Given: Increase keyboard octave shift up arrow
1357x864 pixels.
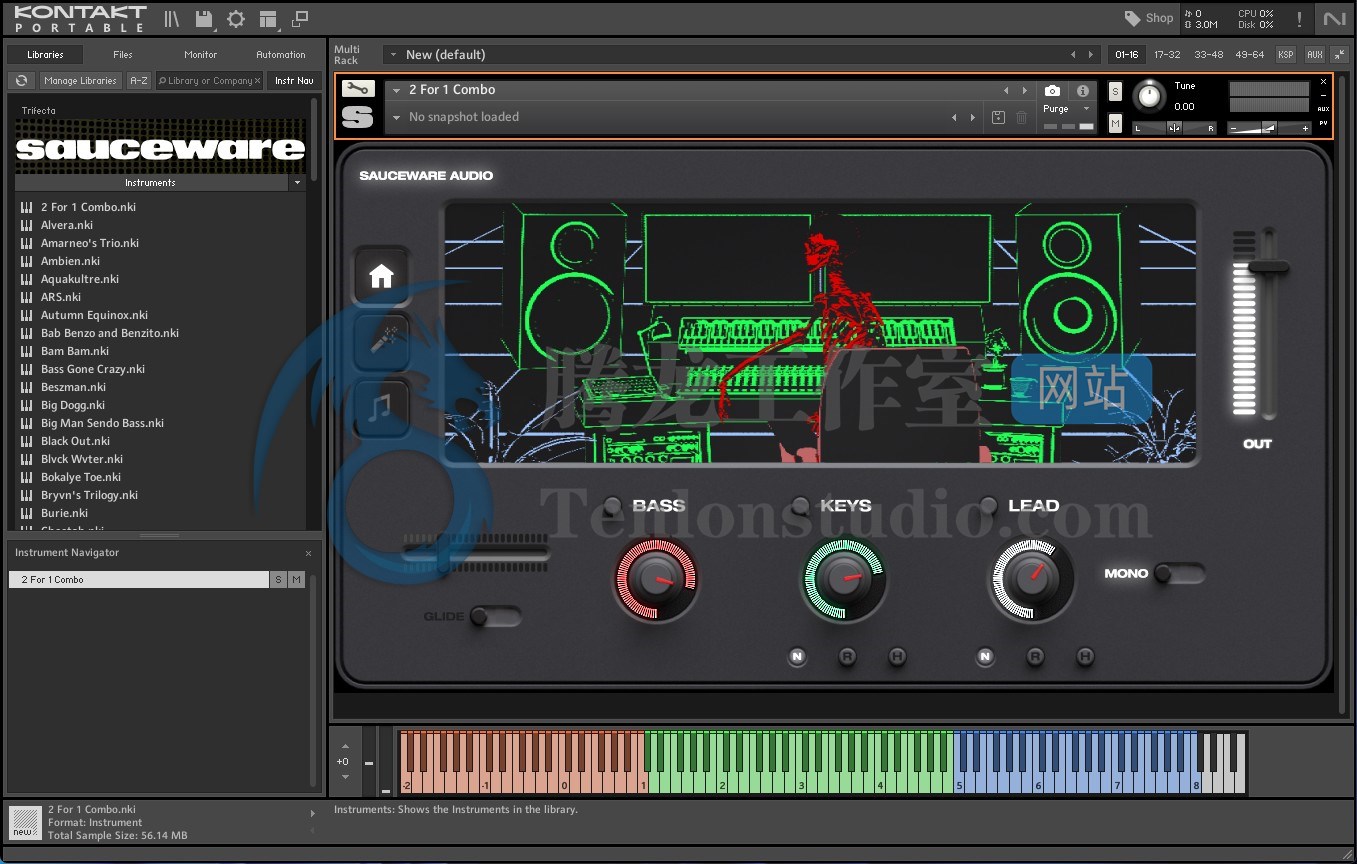Looking at the screenshot, I should (345, 746).
